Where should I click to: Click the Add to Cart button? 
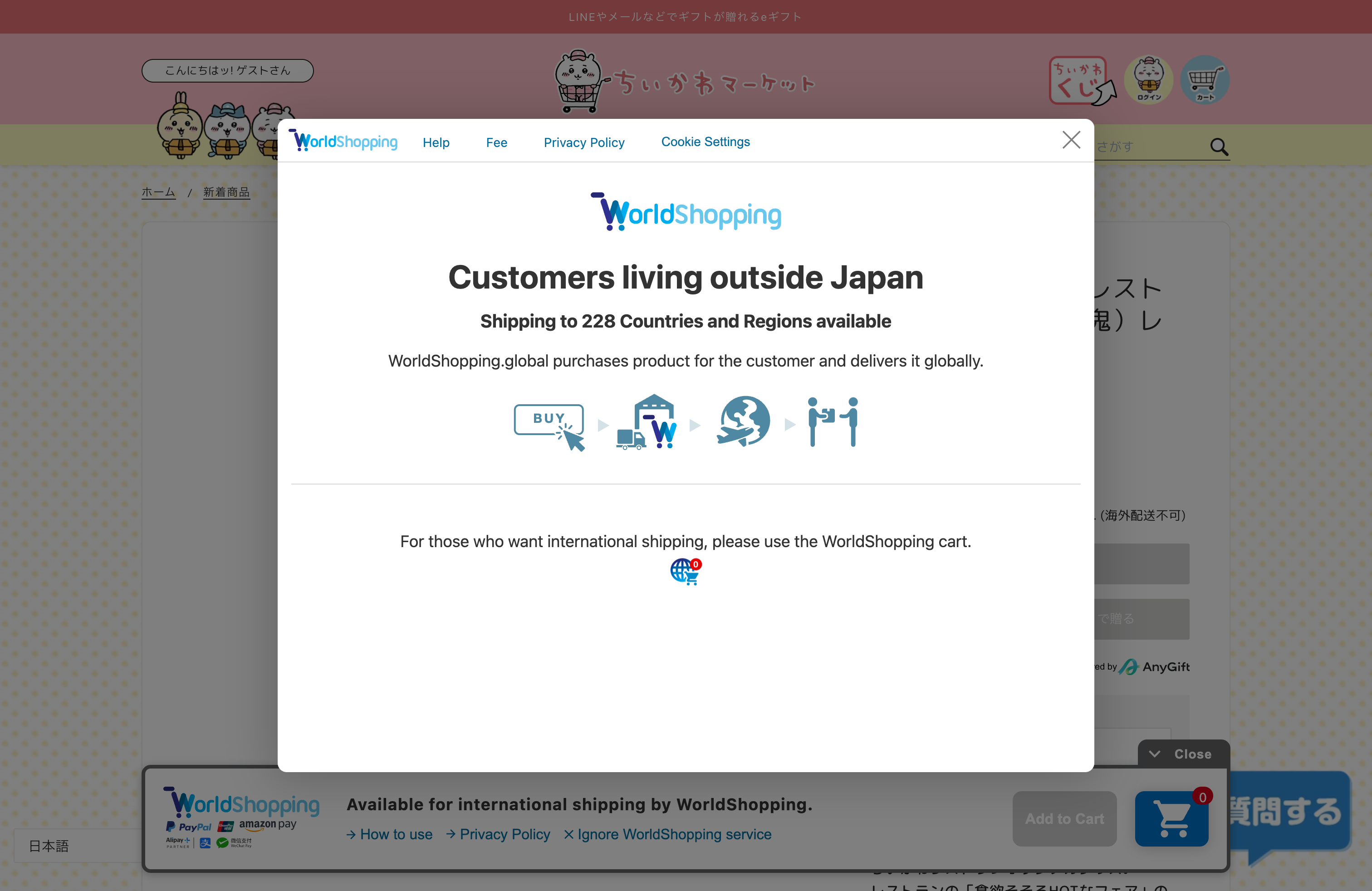(1064, 818)
